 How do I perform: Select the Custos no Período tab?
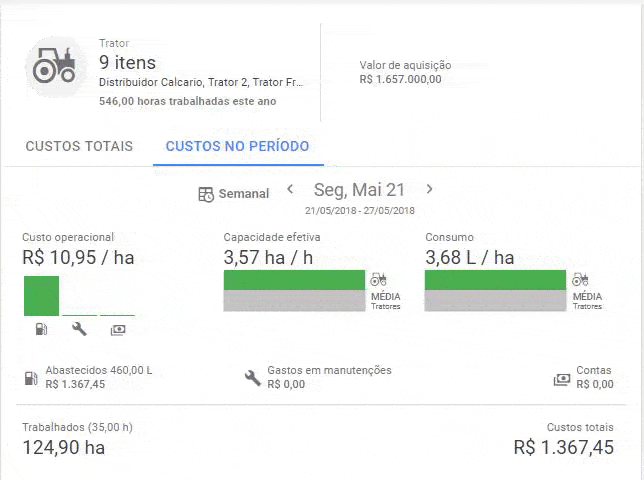click(x=237, y=146)
